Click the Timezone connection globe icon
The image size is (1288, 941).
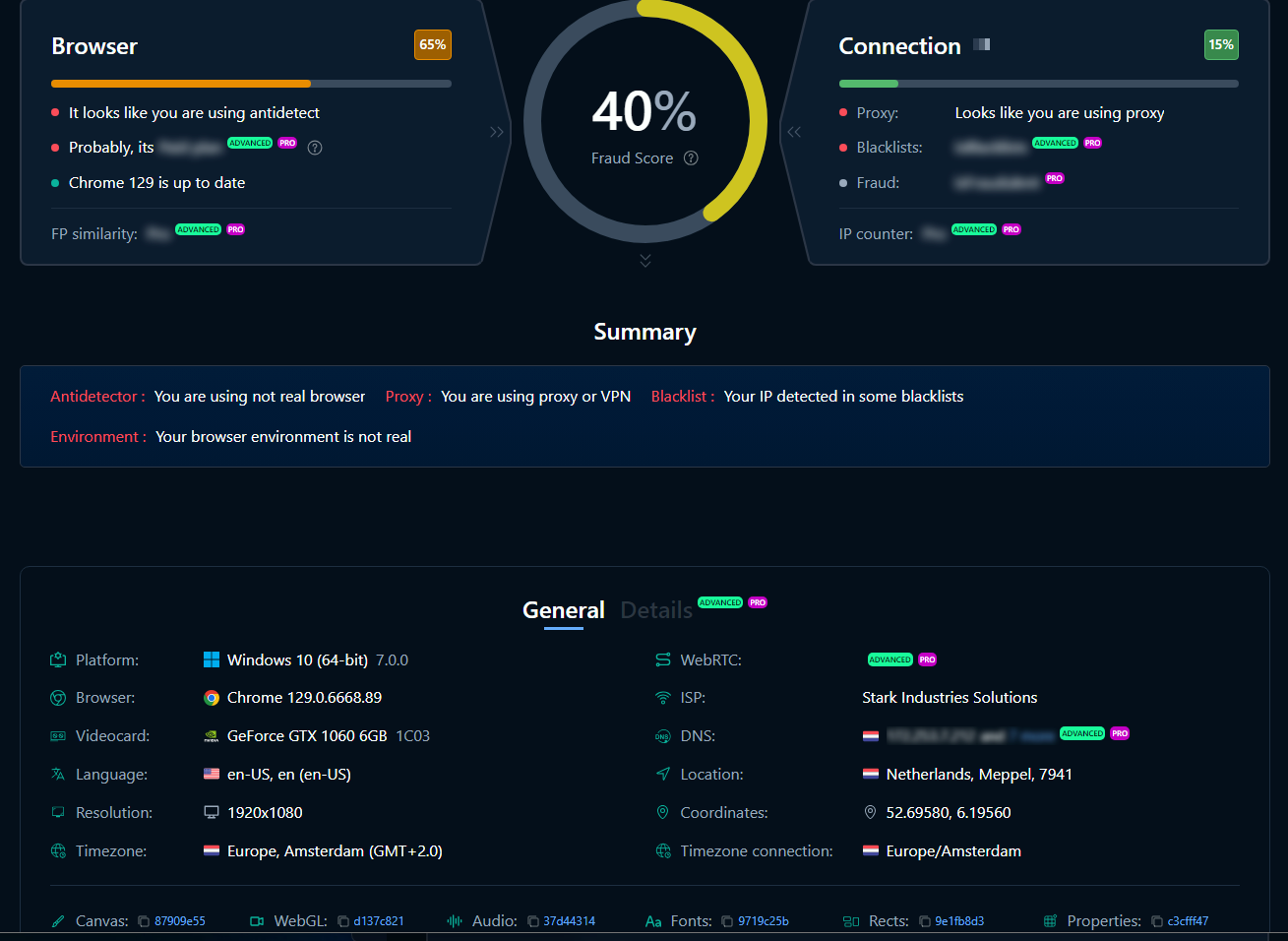point(663,851)
